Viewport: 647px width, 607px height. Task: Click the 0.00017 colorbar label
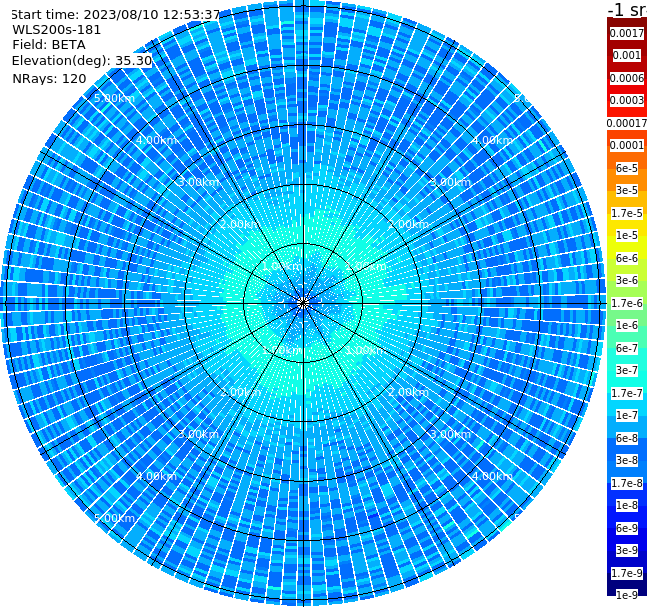627,123
